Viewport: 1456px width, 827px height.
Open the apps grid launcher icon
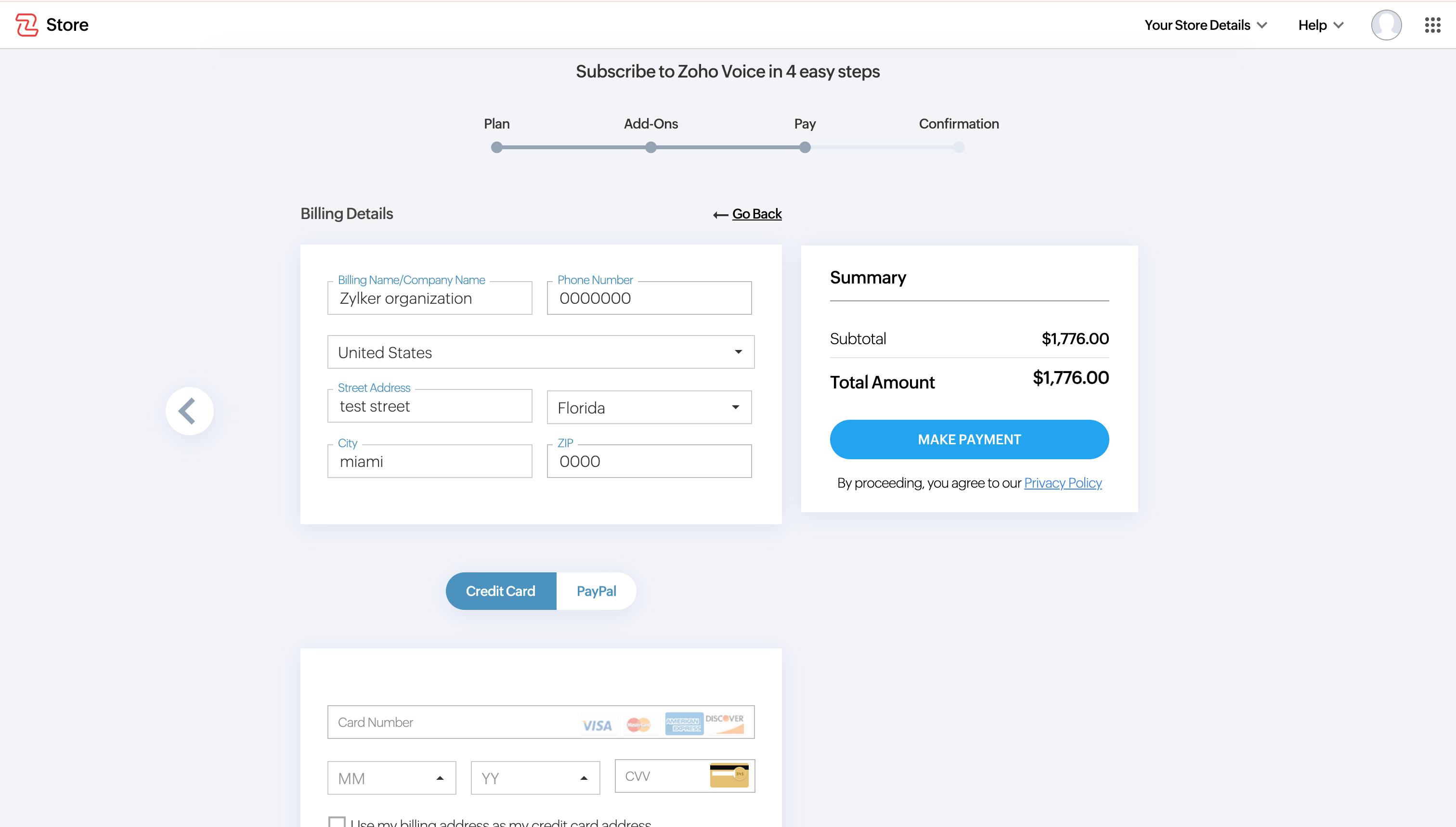1432,25
